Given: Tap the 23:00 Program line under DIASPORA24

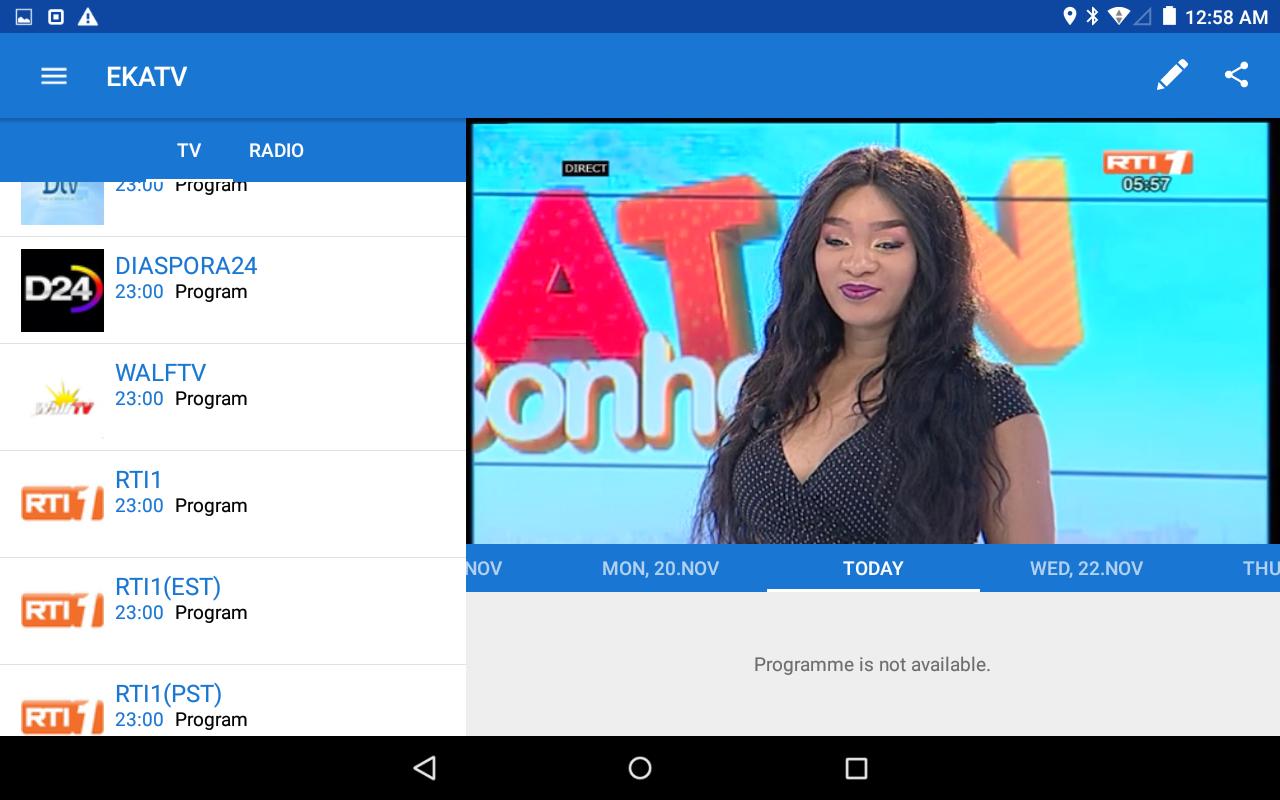Looking at the screenshot, I should [x=181, y=291].
